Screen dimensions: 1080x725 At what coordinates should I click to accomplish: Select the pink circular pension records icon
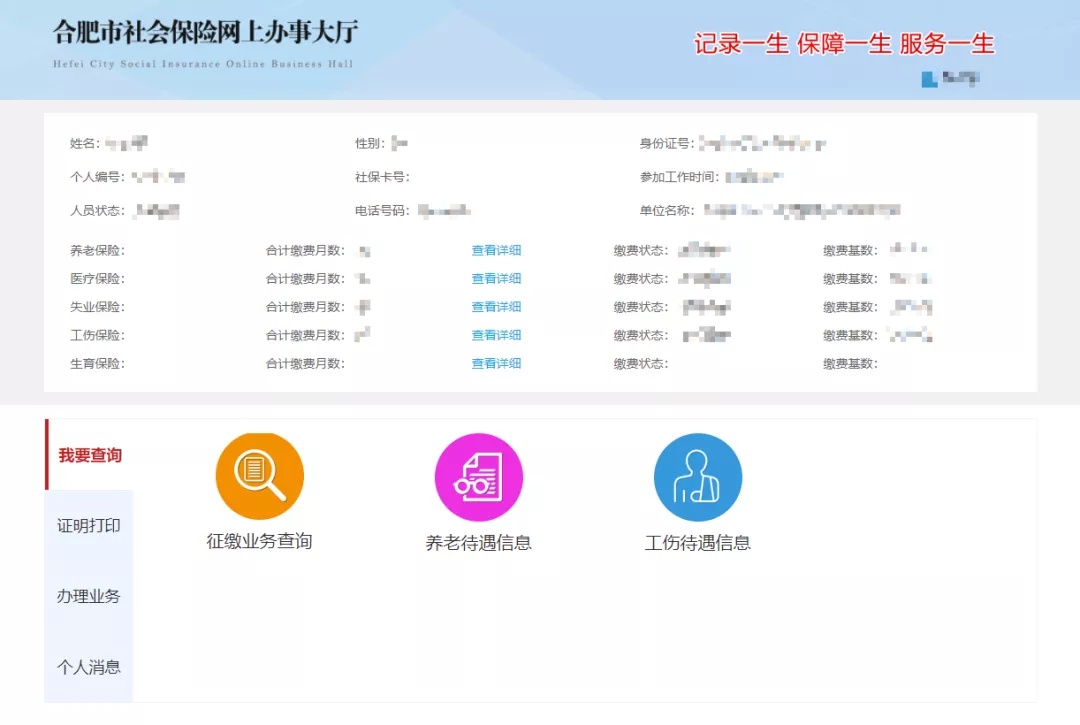point(478,477)
